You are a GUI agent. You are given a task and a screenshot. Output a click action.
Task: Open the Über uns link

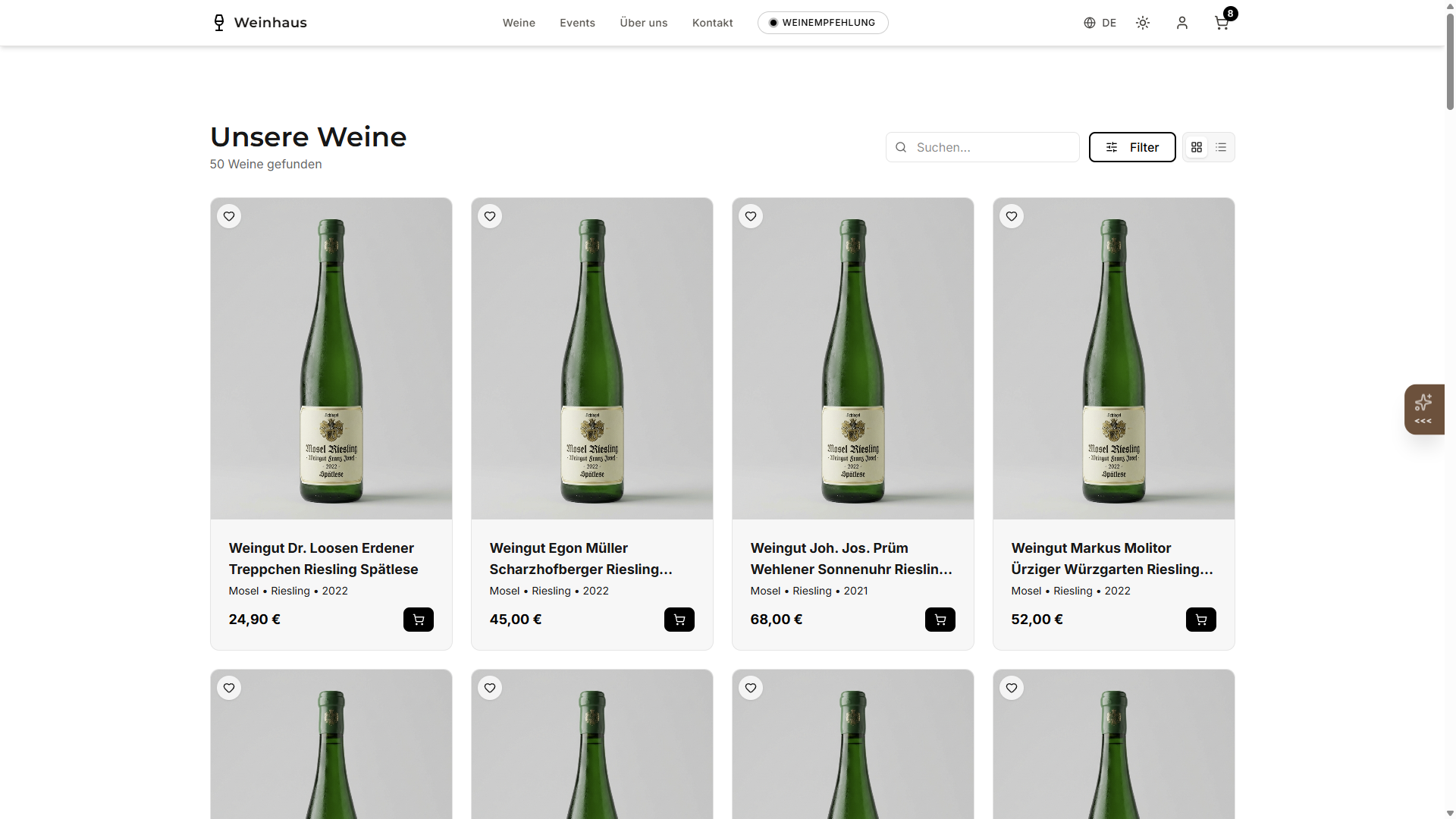click(643, 23)
